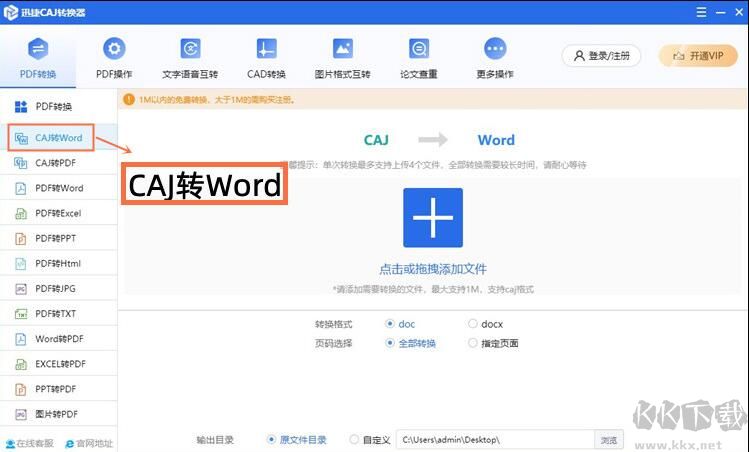Open 文字语音互转 tool icon
The image size is (749, 452).
pos(190,49)
